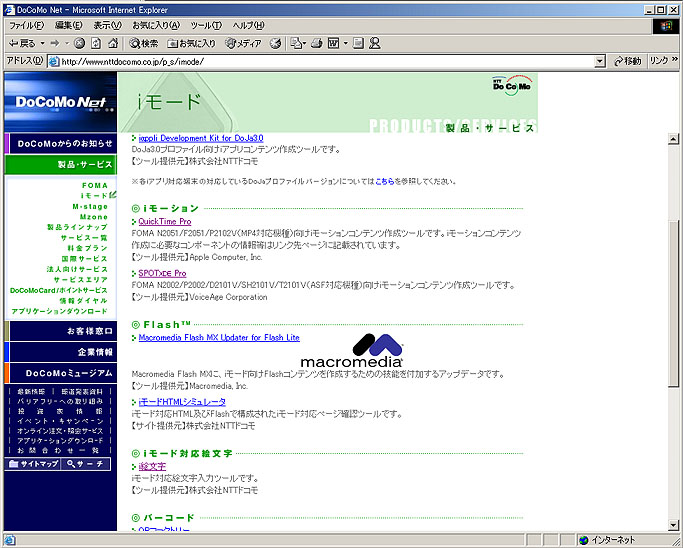Viewport: 683px width, 548px height.
Task: Select 製品・サービス in the sidebar
Action: (x=84, y=164)
